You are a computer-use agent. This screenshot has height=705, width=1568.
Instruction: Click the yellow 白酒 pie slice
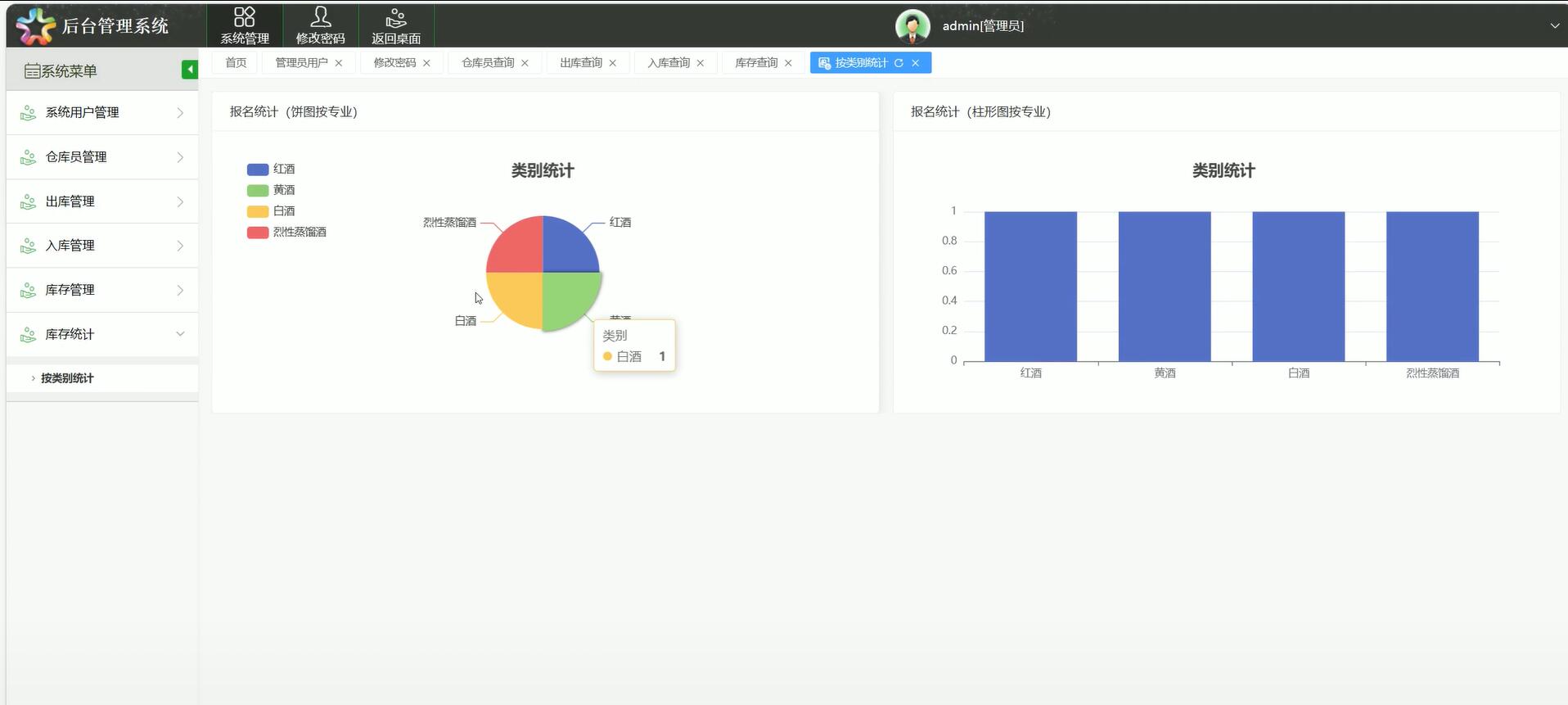coord(519,296)
